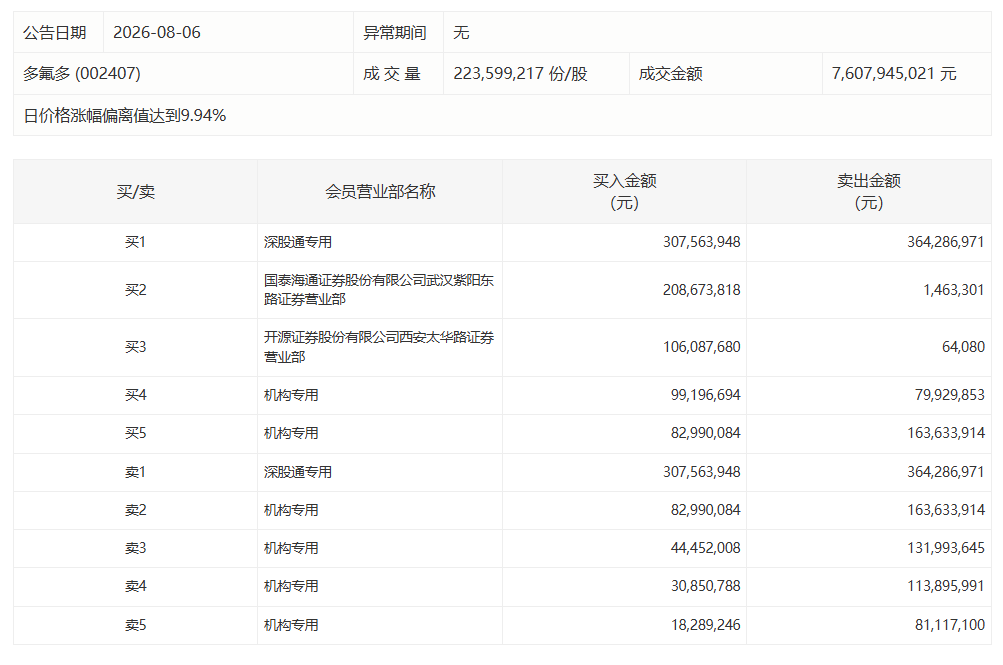This screenshot has height=665, width=1003.
Task: Select buy amount 208,673,818
Action: [702, 290]
